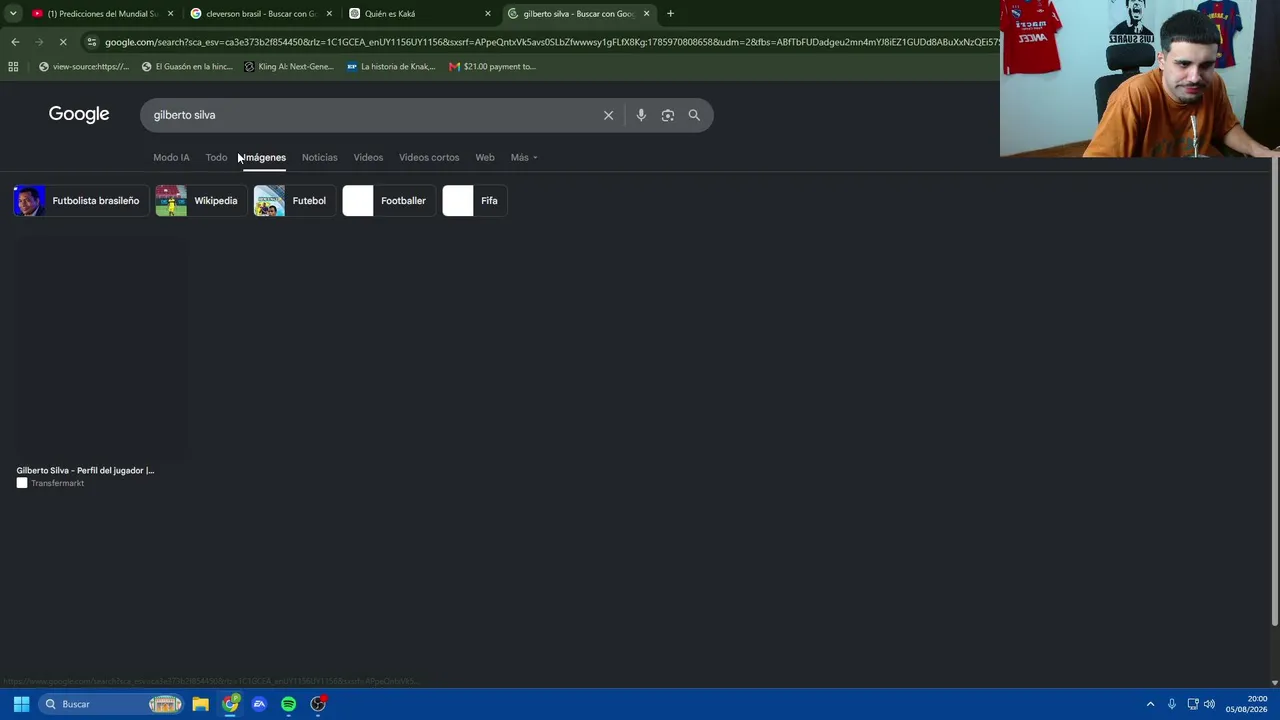Switch to Modo IA results
The height and width of the screenshot is (720, 1280).
pyautogui.click(x=171, y=157)
